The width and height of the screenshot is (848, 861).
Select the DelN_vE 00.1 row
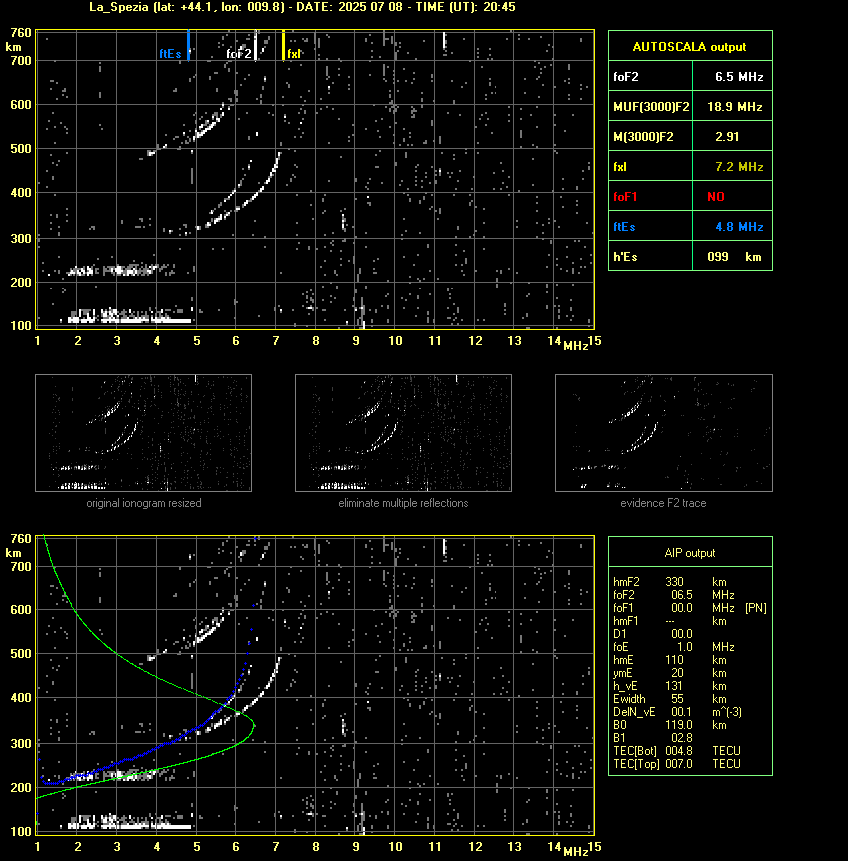(678, 712)
